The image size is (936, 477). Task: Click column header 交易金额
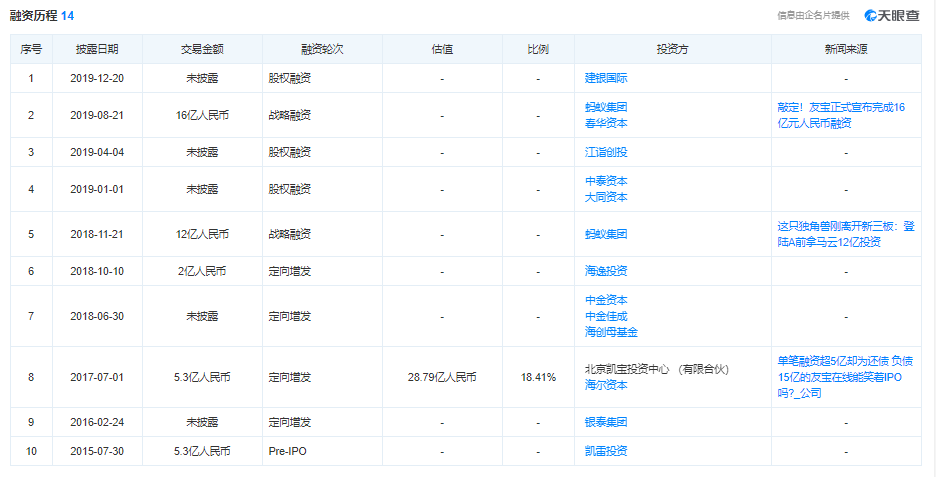pyautogui.click(x=202, y=50)
